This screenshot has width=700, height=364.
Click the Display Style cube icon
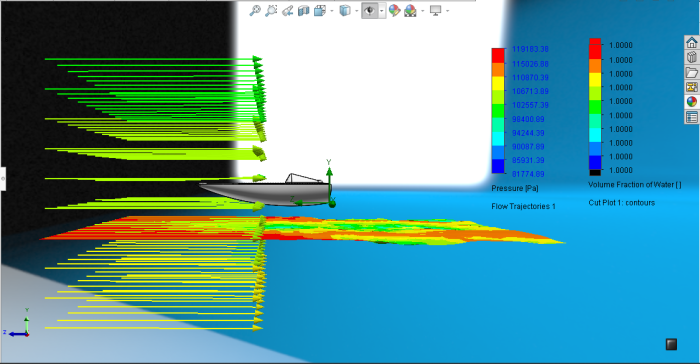[345, 10]
